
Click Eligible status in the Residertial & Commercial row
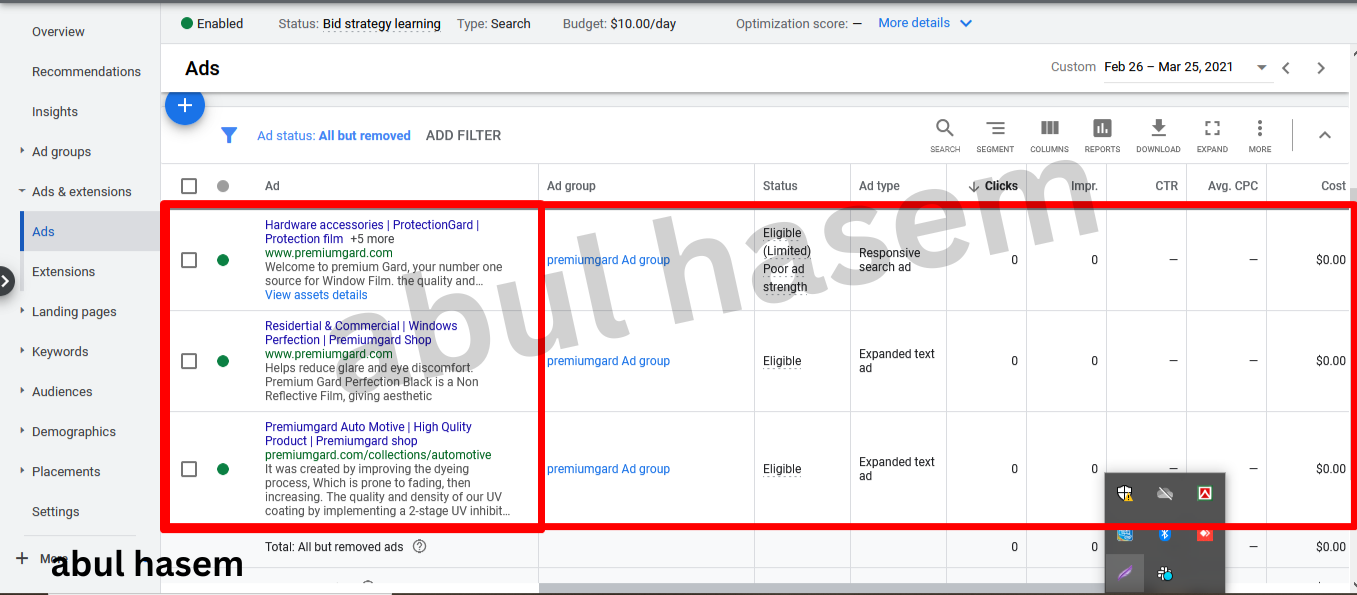(x=782, y=361)
